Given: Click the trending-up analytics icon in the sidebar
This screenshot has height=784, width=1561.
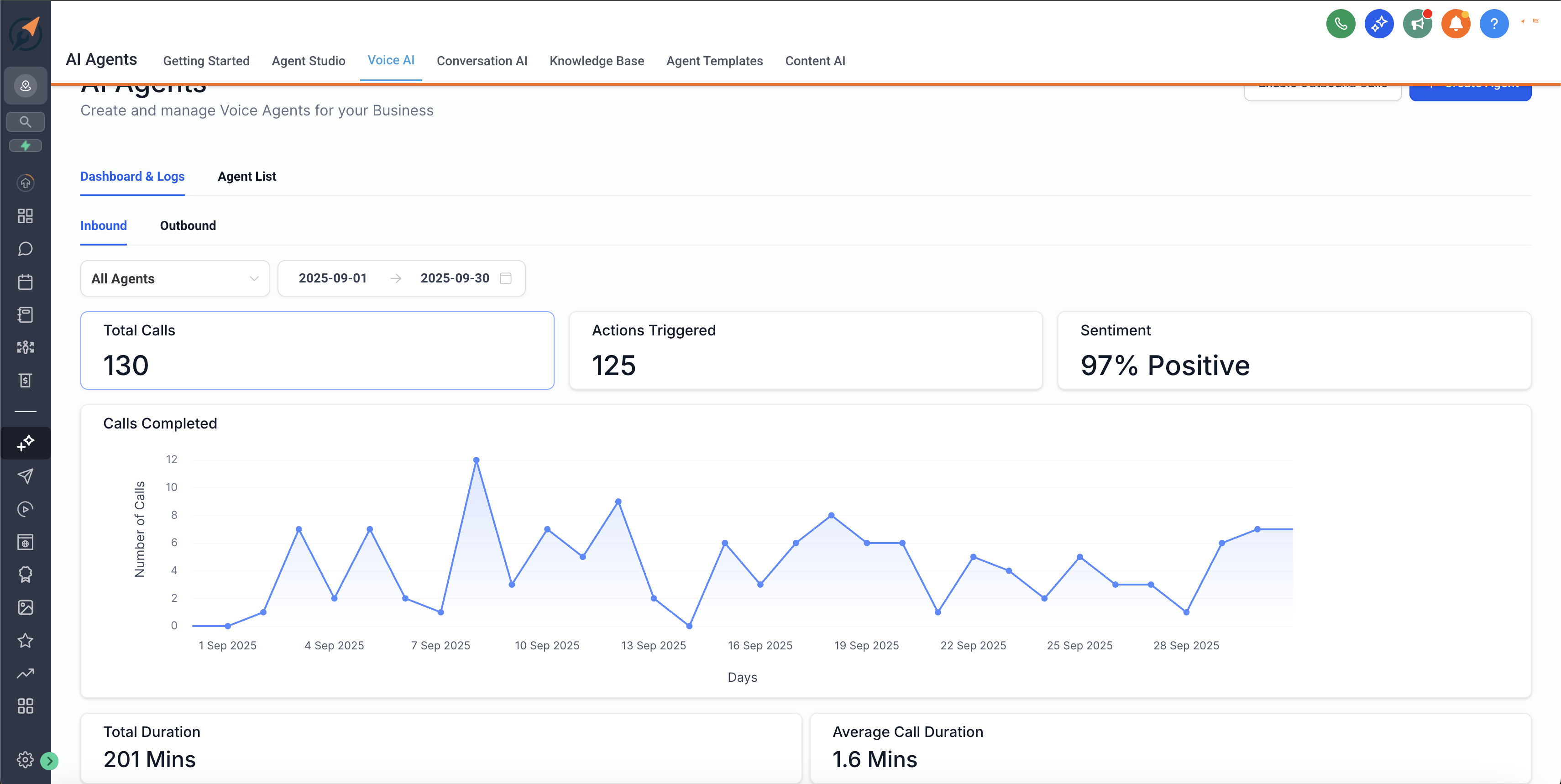Looking at the screenshot, I should coord(26,673).
